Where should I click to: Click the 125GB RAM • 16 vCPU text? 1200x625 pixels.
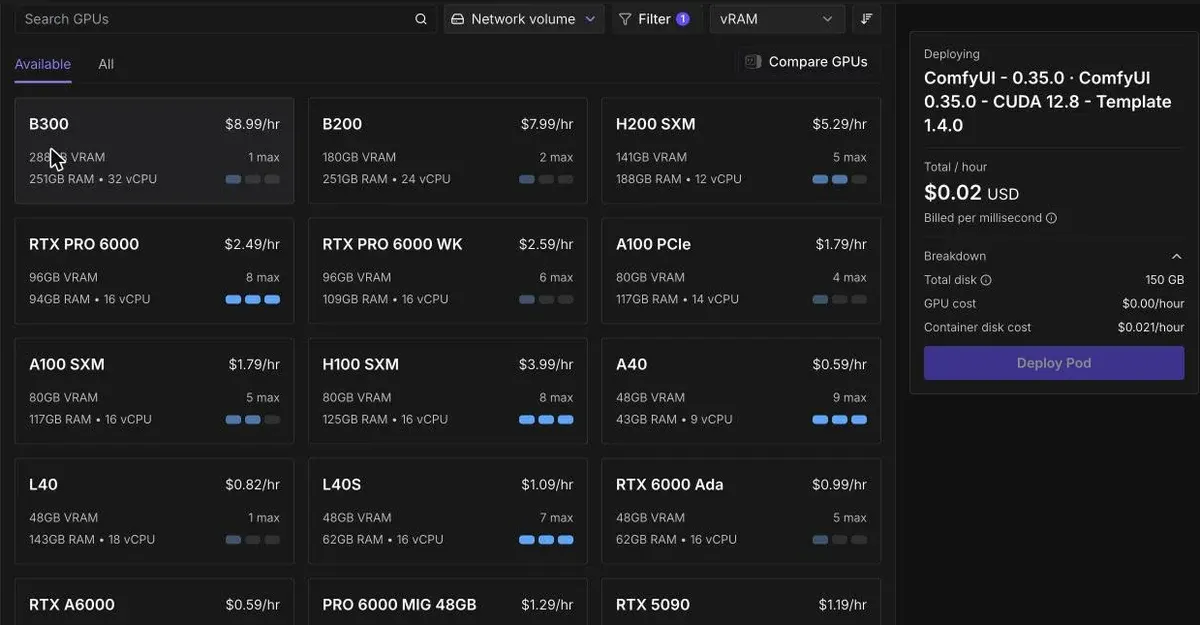coord(385,419)
